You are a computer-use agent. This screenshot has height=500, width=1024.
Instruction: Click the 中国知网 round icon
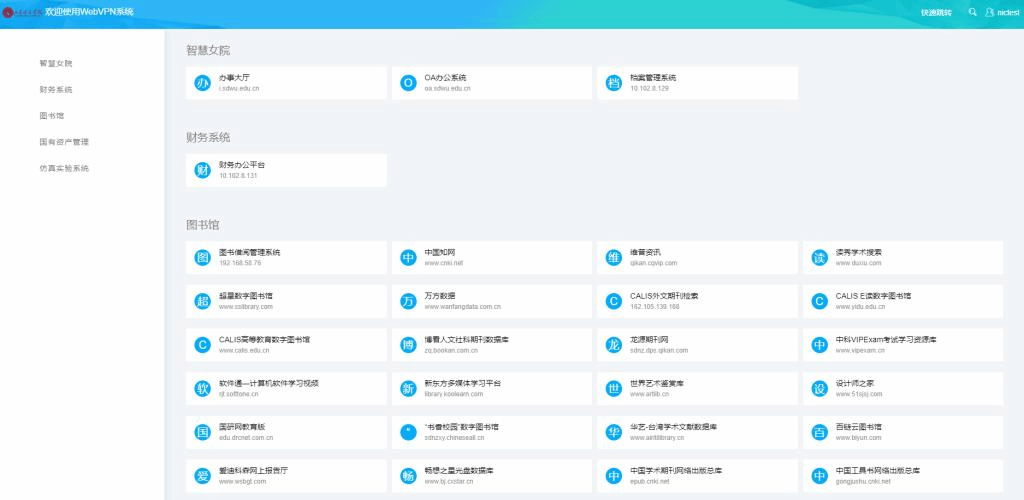[408, 258]
